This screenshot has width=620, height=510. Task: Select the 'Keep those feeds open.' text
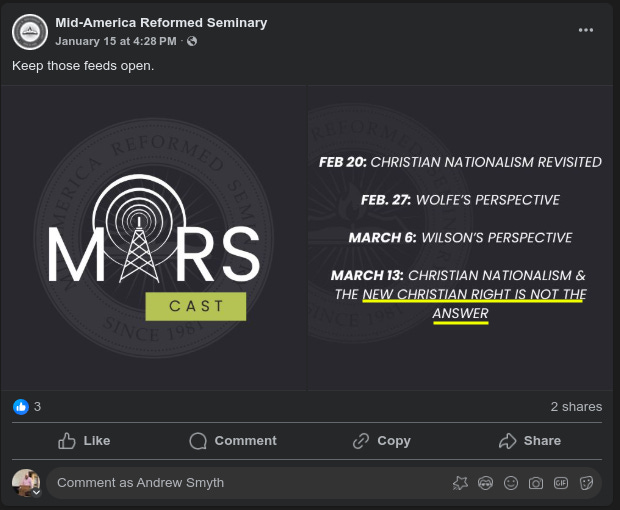pyautogui.click(x=83, y=66)
